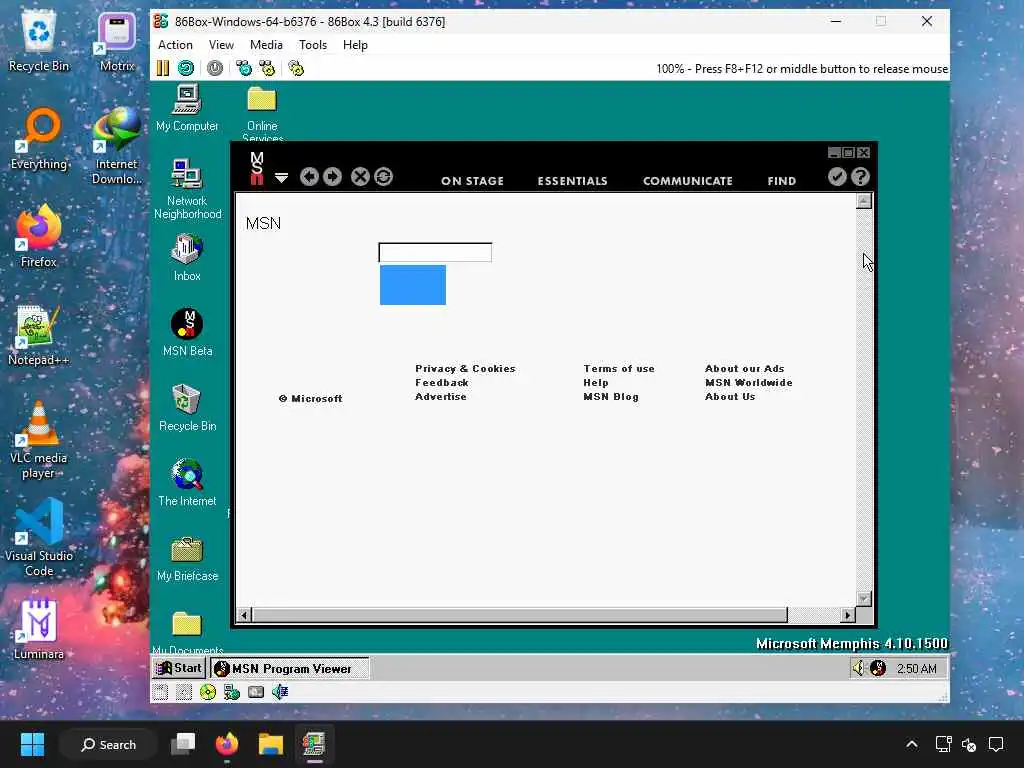Select the MSN Beta desktop icon
Screen dimensions: 1024x768
click(187, 332)
